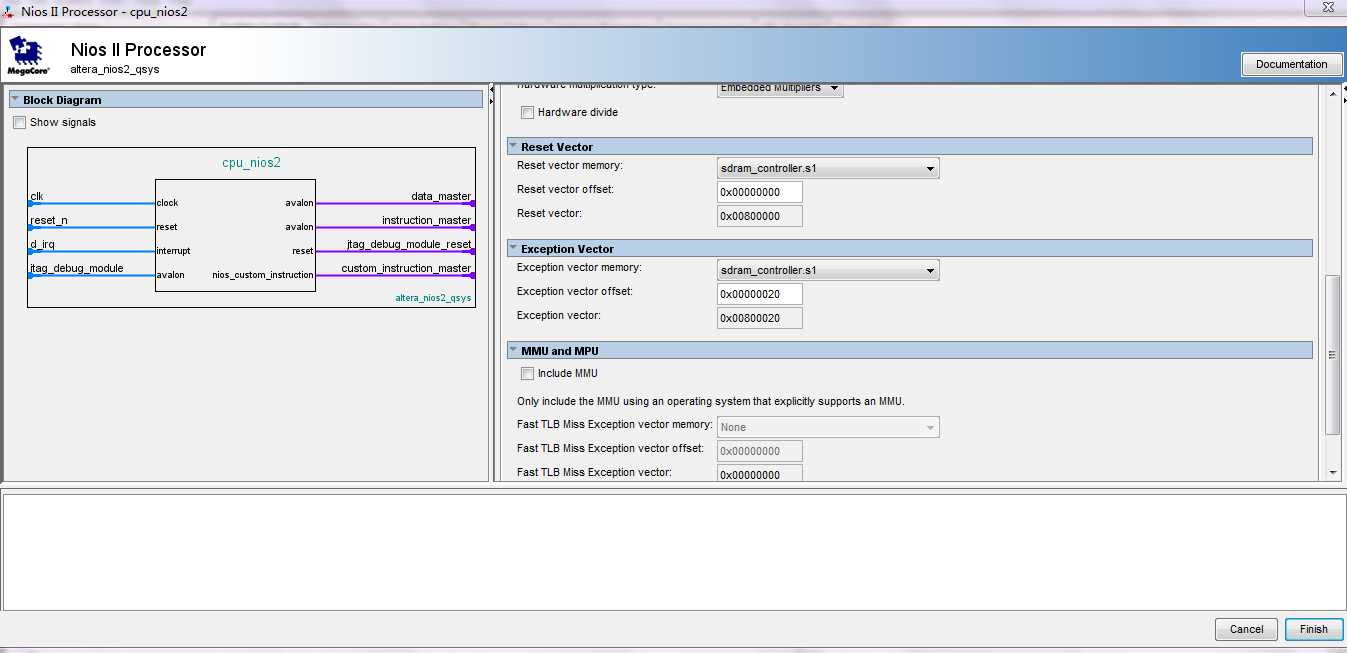The width and height of the screenshot is (1347, 653).
Task: Open the Embedded Multipliers dropdown
Action: 780,88
